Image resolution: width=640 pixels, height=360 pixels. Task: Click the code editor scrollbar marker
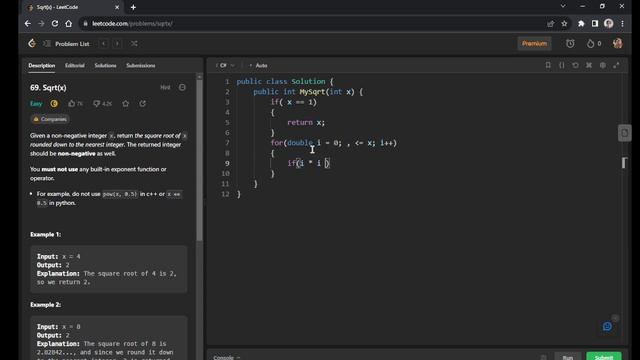(624, 163)
